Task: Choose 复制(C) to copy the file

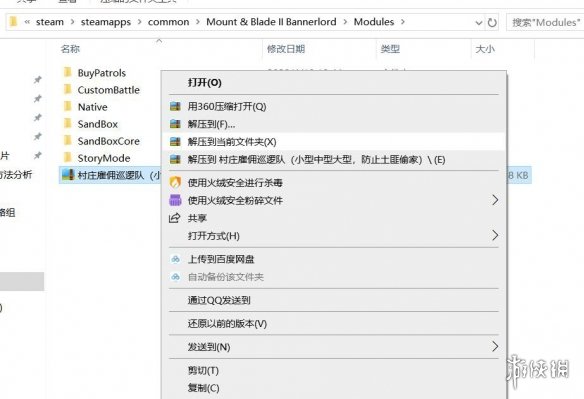Action: coord(334,388)
